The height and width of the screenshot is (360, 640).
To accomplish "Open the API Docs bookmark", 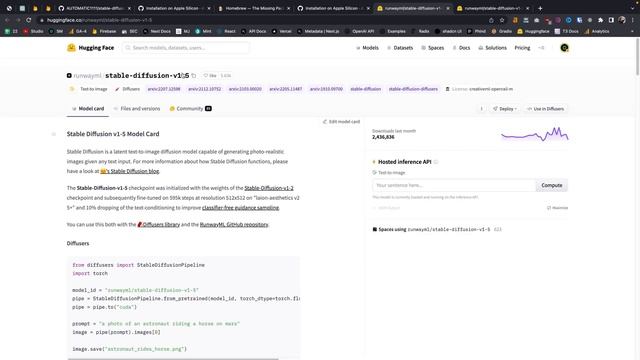I will (x=254, y=31).
